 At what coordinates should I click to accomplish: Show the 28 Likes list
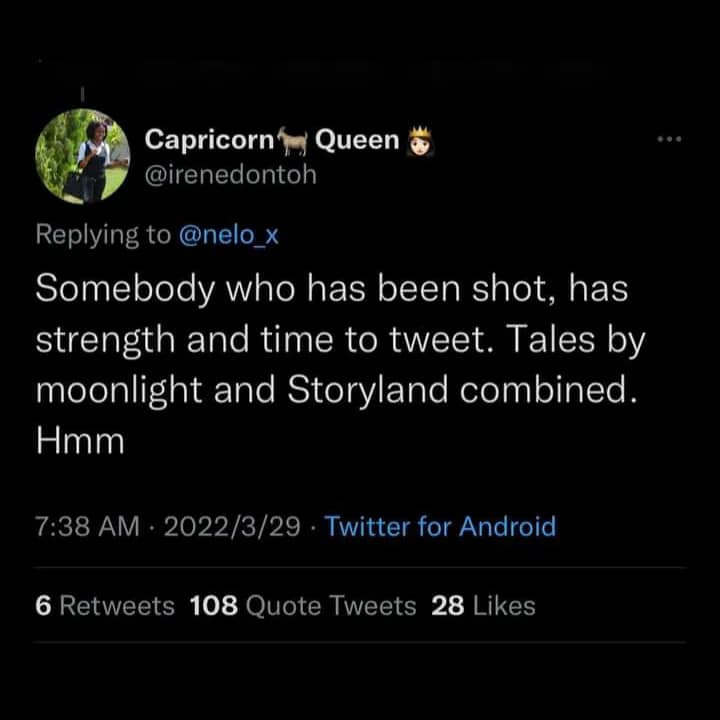pyautogui.click(x=483, y=605)
